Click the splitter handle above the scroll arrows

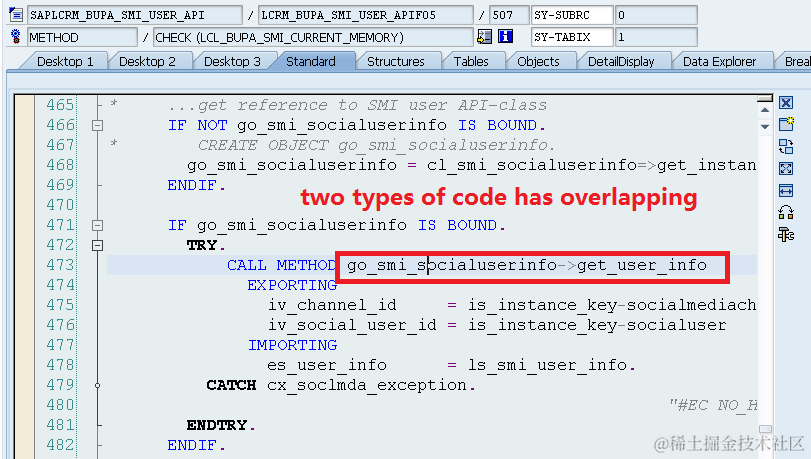pyautogui.click(x=765, y=98)
